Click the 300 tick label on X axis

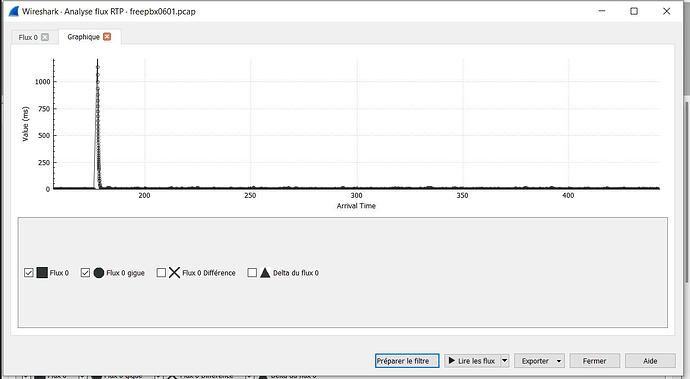(356, 195)
